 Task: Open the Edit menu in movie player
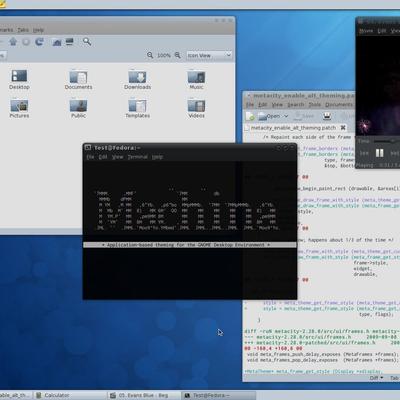[x=382, y=31]
